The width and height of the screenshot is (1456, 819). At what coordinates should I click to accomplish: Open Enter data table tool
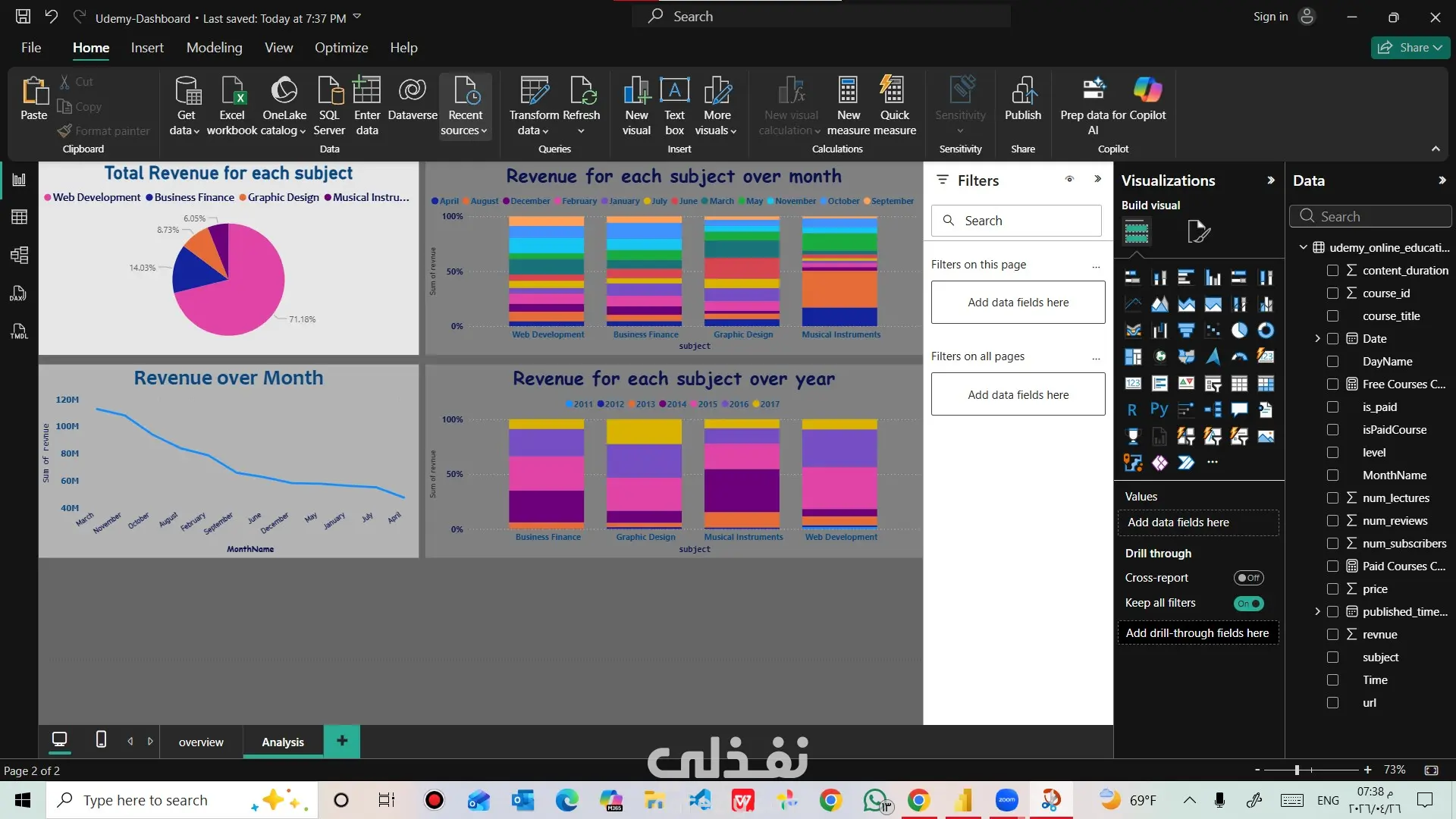coord(367,105)
